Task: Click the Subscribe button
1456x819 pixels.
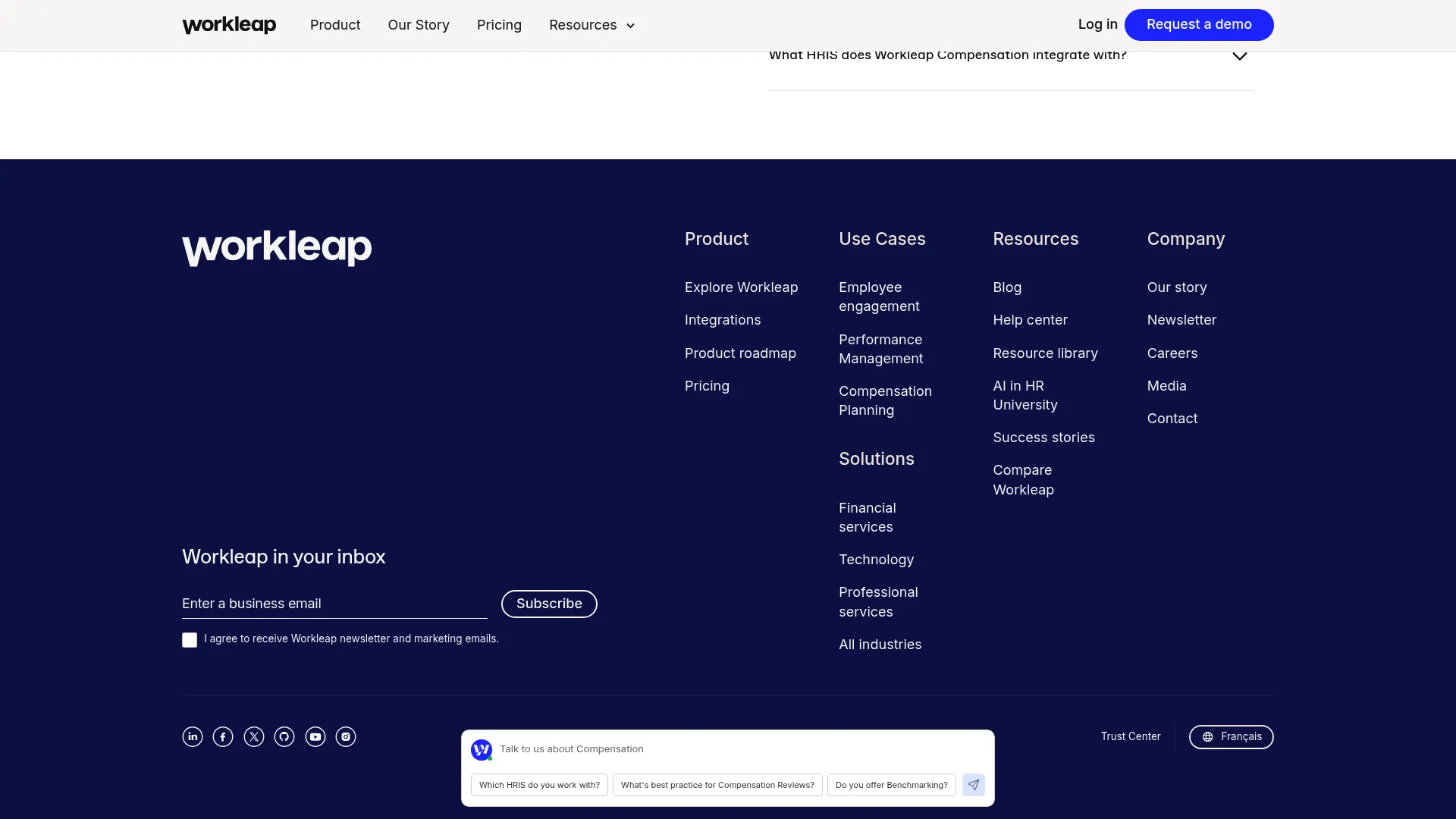Action: coord(549,604)
